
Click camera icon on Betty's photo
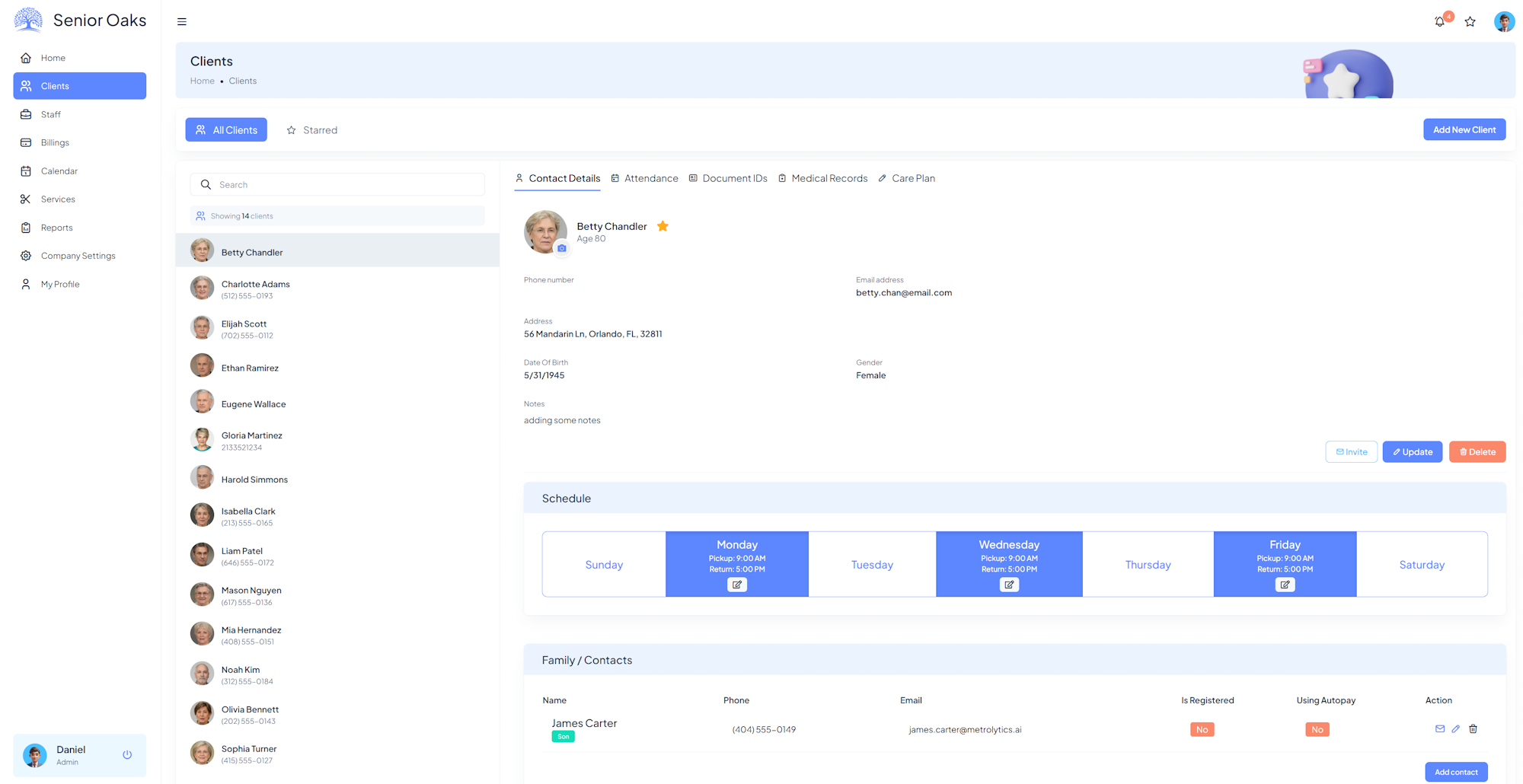562,248
